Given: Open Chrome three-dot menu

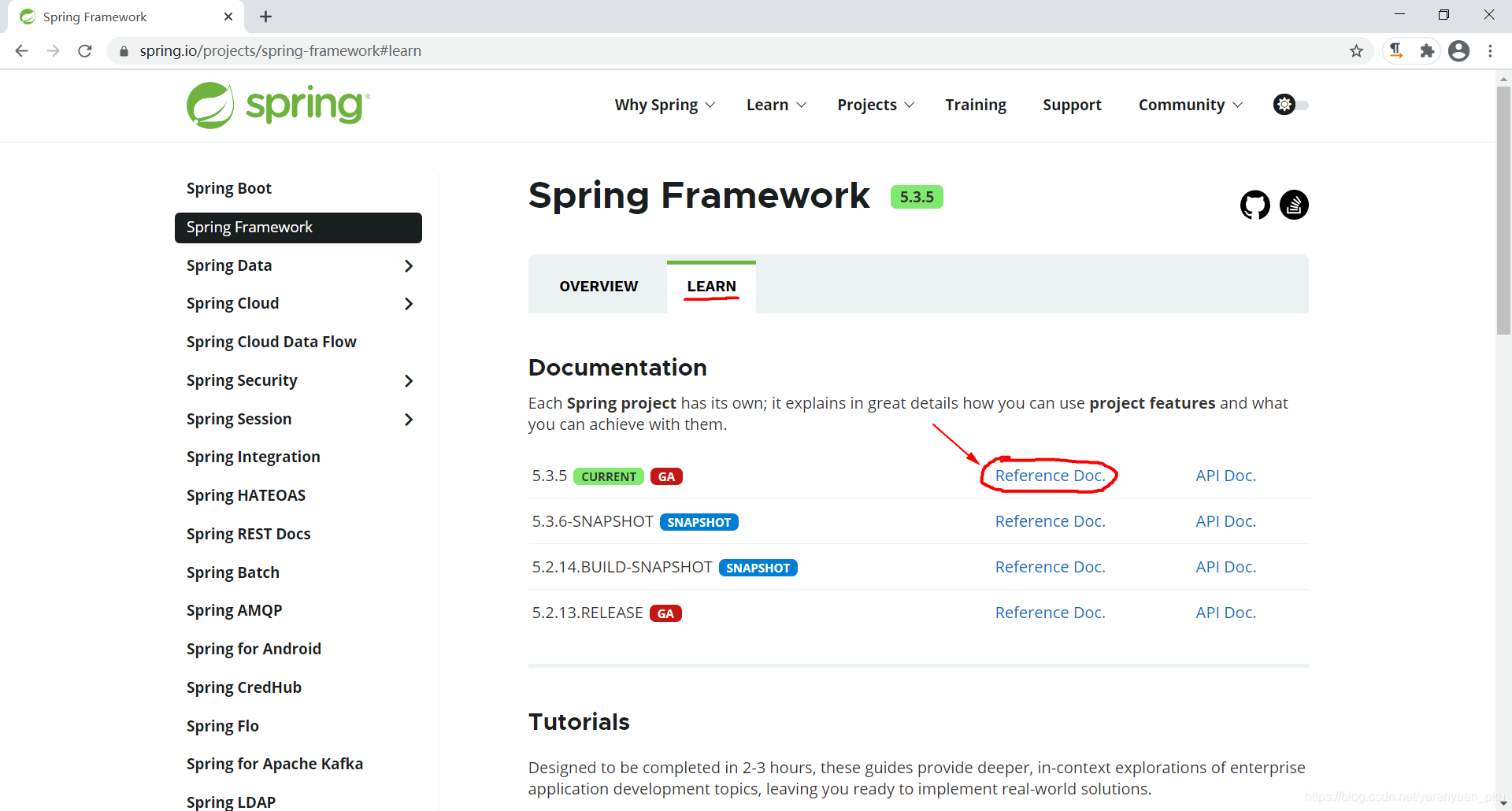Looking at the screenshot, I should (1490, 50).
